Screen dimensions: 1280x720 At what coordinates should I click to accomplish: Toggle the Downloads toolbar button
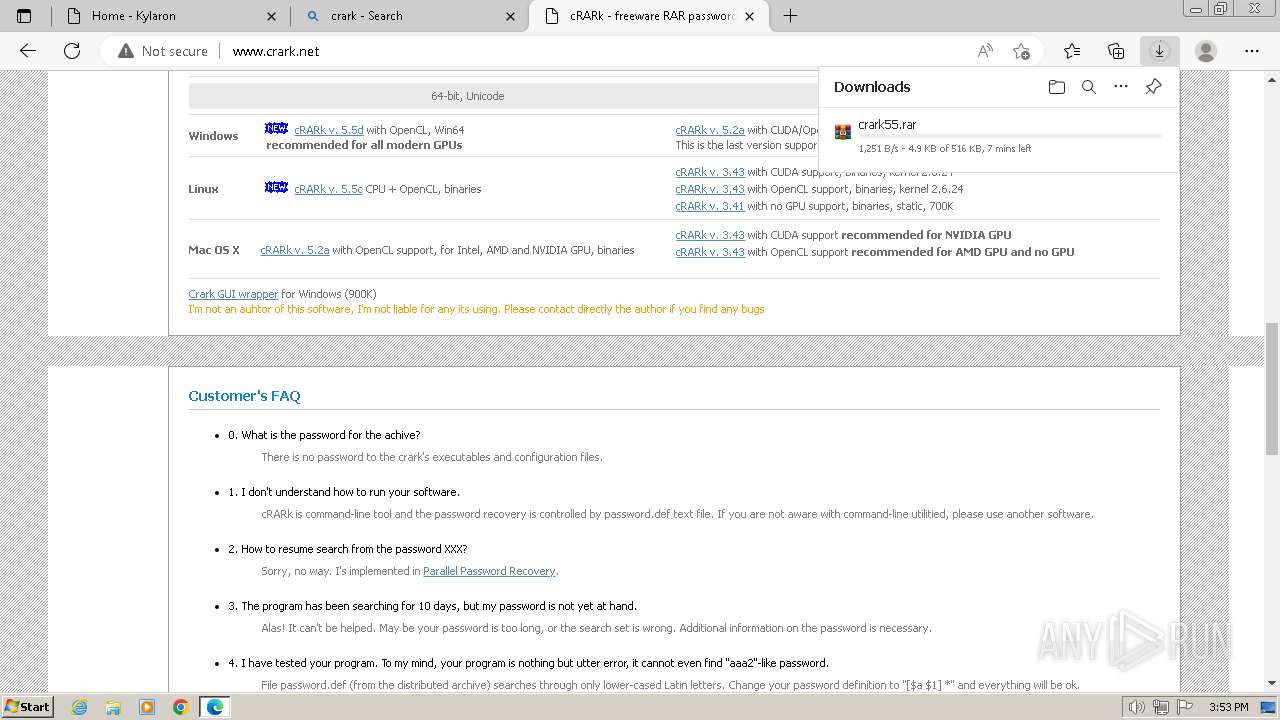point(1160,51)
